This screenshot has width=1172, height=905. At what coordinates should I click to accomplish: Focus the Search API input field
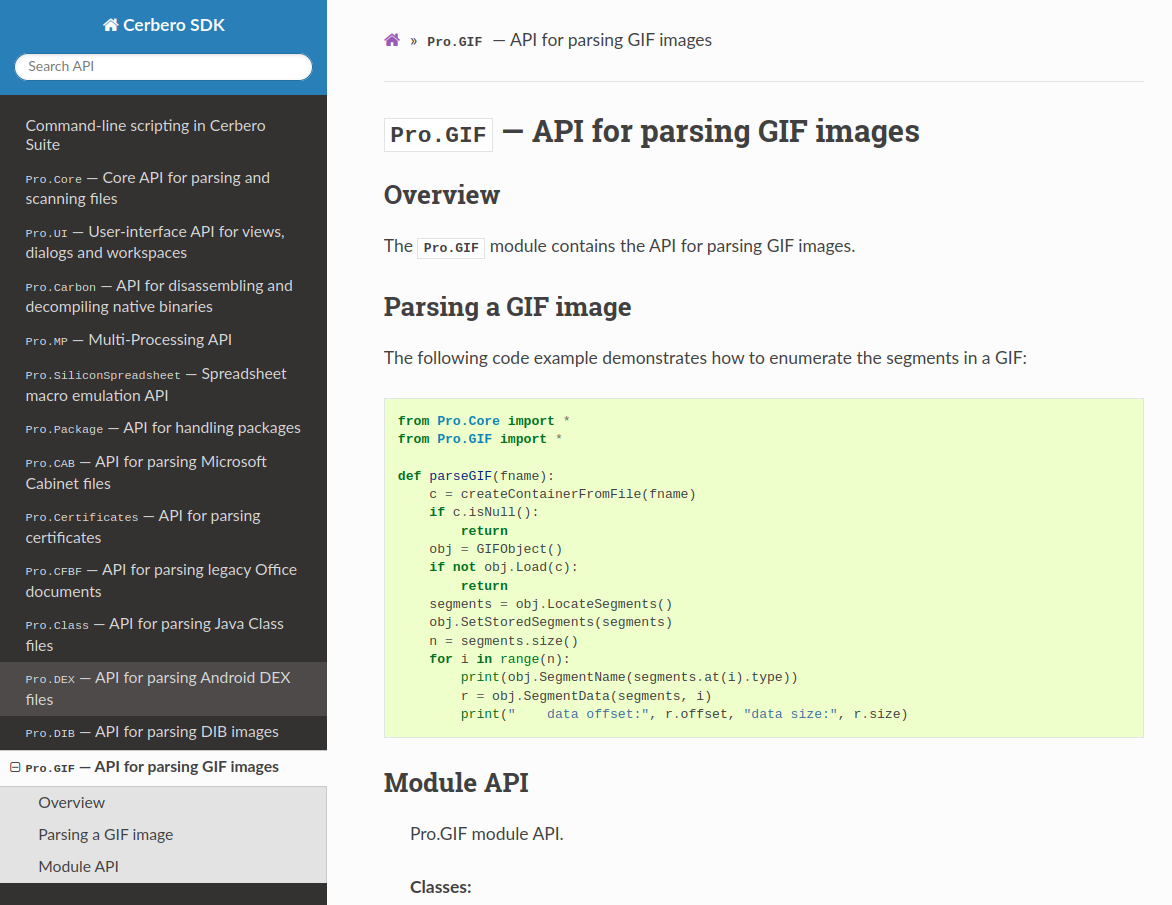163,67
